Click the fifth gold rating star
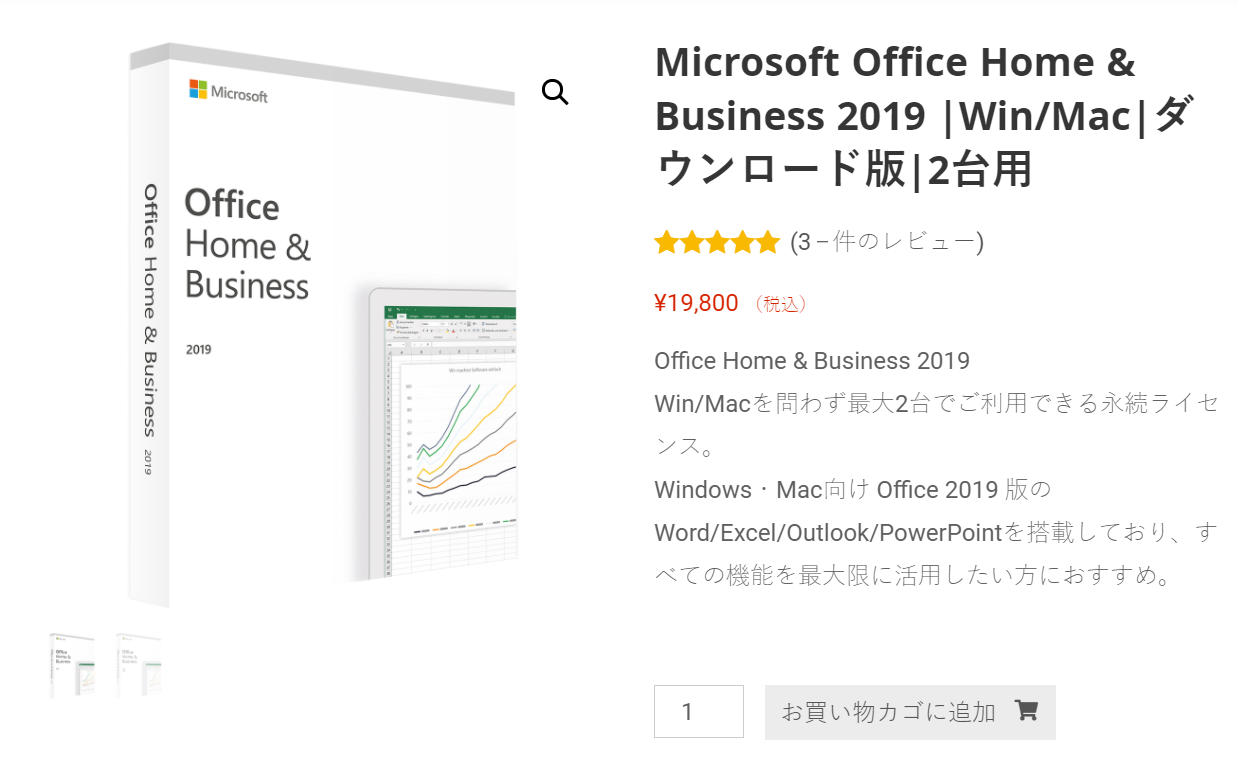This screenshot has height=772, width=1238. (x=768, y=243)
